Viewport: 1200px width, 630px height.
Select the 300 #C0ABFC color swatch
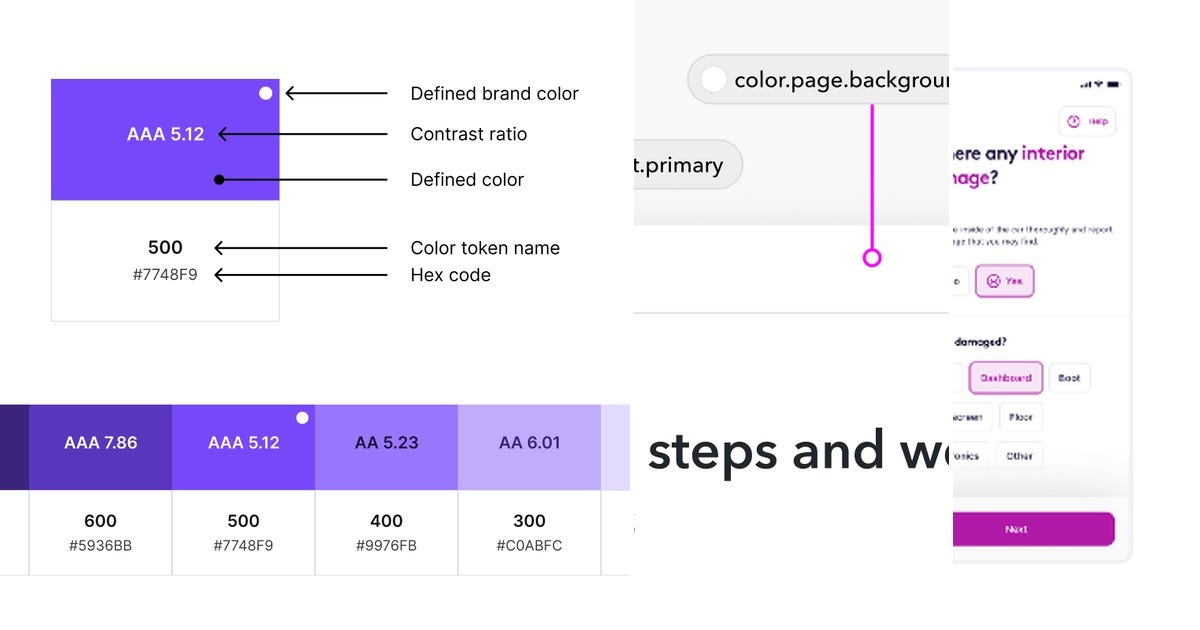pyautogui.click(x=529, y=447)
